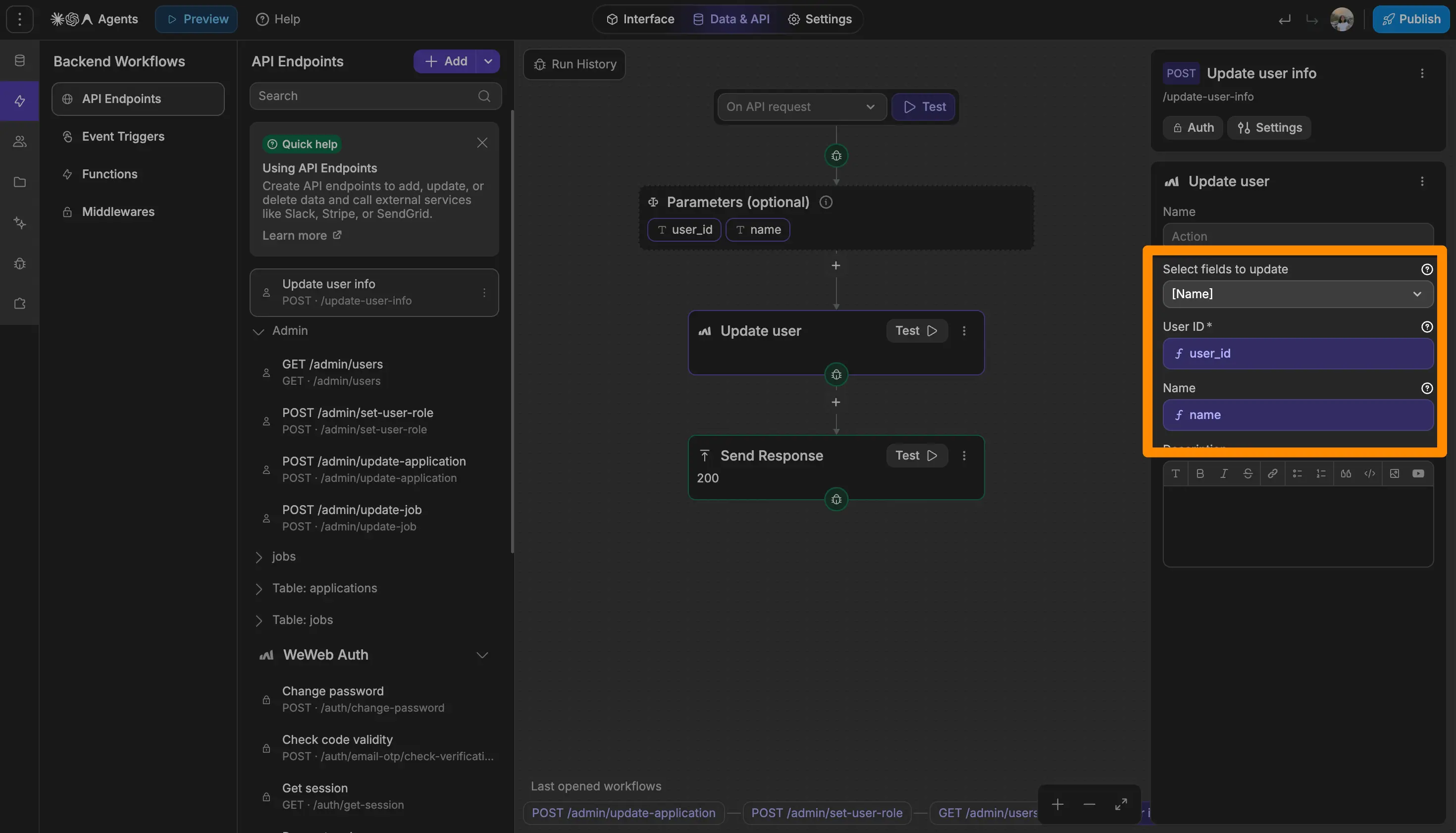Open the Select fields to update dropdown
The width and height of the screenshot is (1456, 833).
pos(1298,294)
